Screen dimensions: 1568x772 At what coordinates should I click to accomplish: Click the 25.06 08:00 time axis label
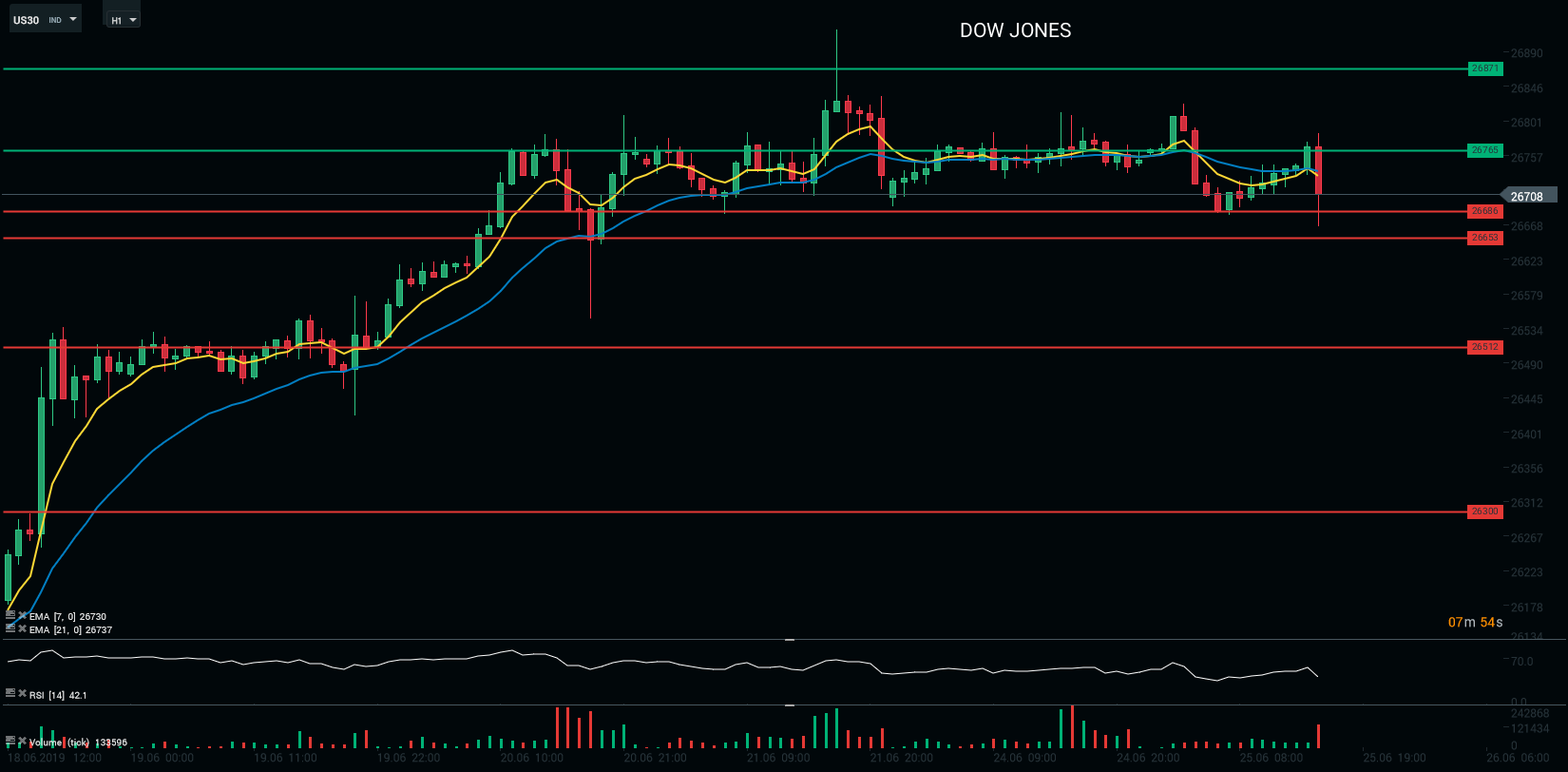[1272, 758]
